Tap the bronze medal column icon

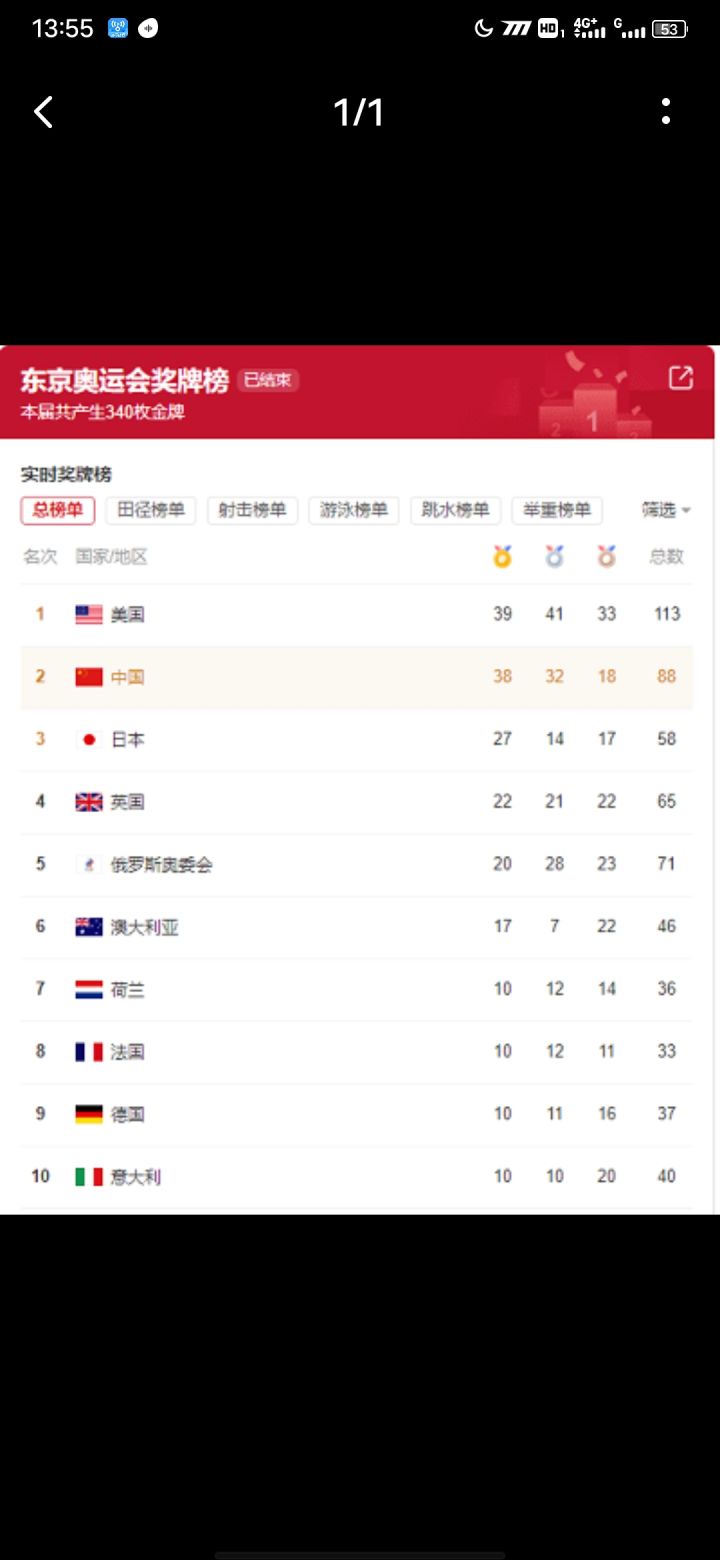coord(606,556)
